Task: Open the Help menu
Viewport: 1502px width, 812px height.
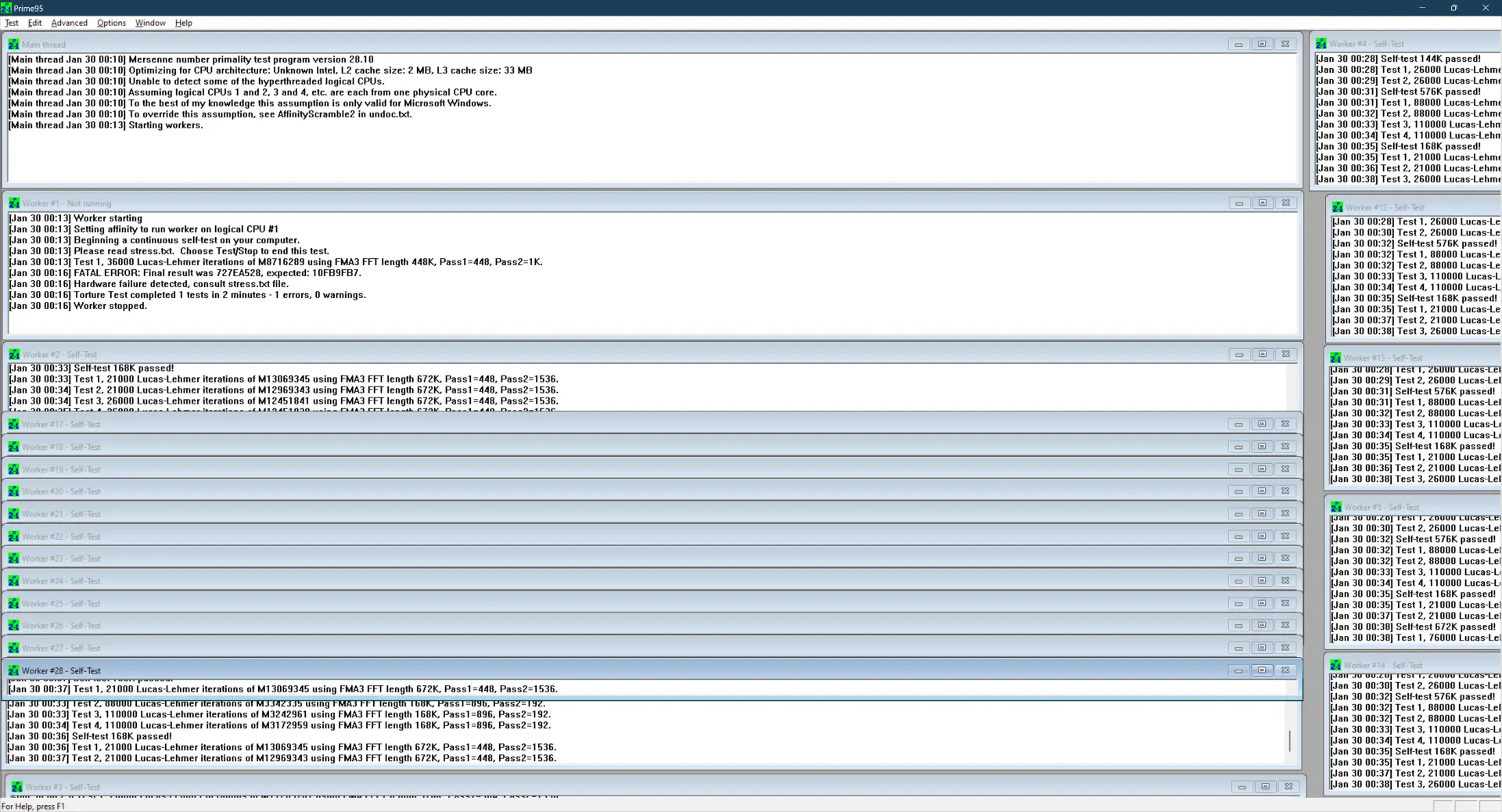Action: pyautogui.click(x=183, y=23)
